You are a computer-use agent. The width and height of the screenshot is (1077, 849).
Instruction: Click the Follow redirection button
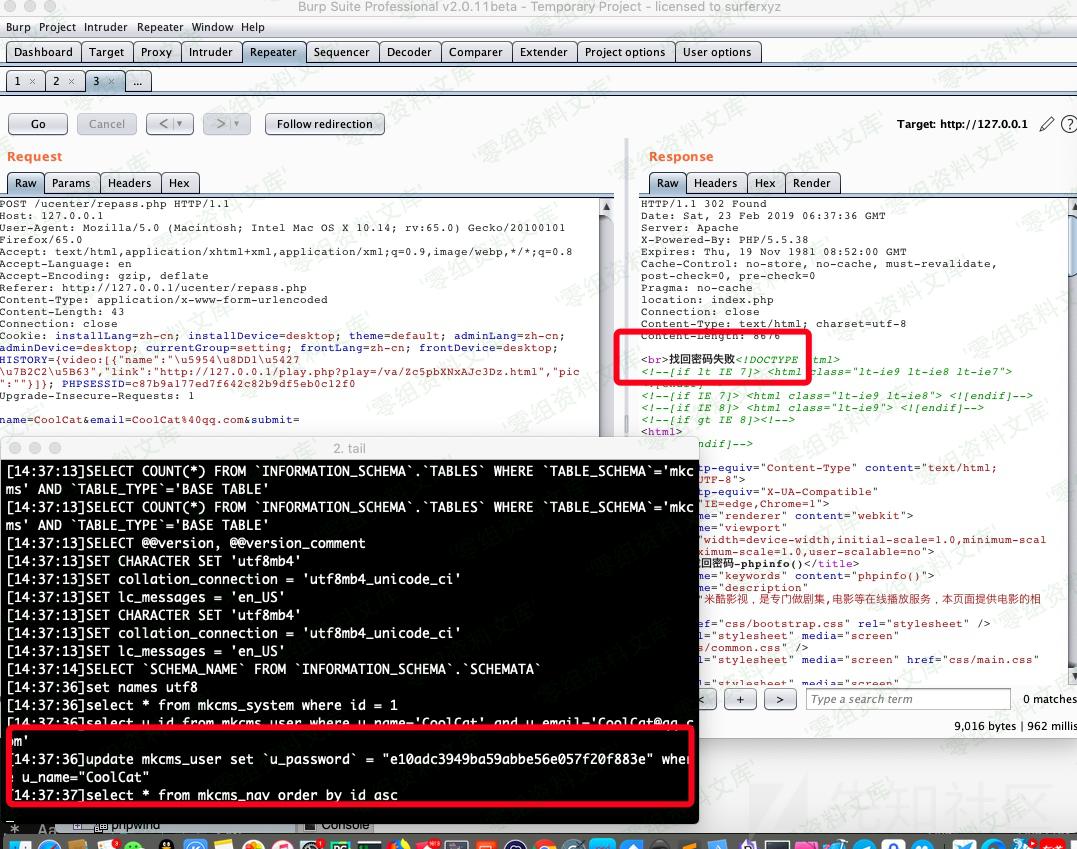click(324, 124)
